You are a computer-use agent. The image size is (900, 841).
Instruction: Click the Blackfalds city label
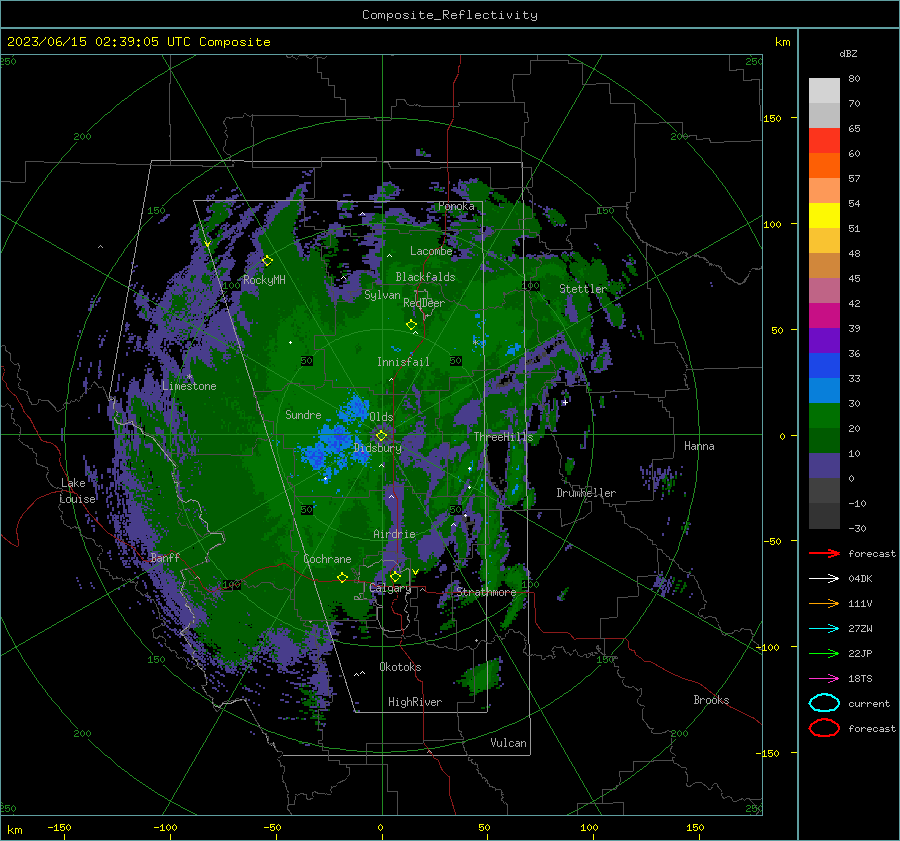(x=425, y=277)
